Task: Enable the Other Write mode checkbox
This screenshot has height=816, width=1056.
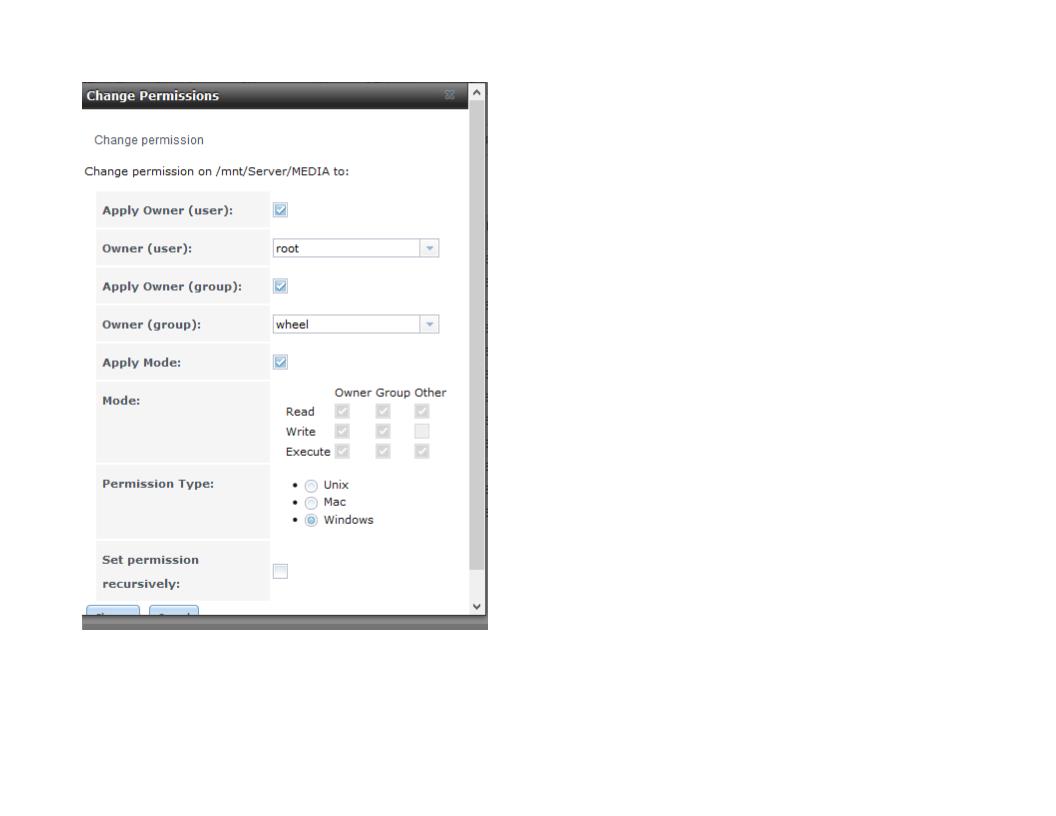Action: pos(422,431)
